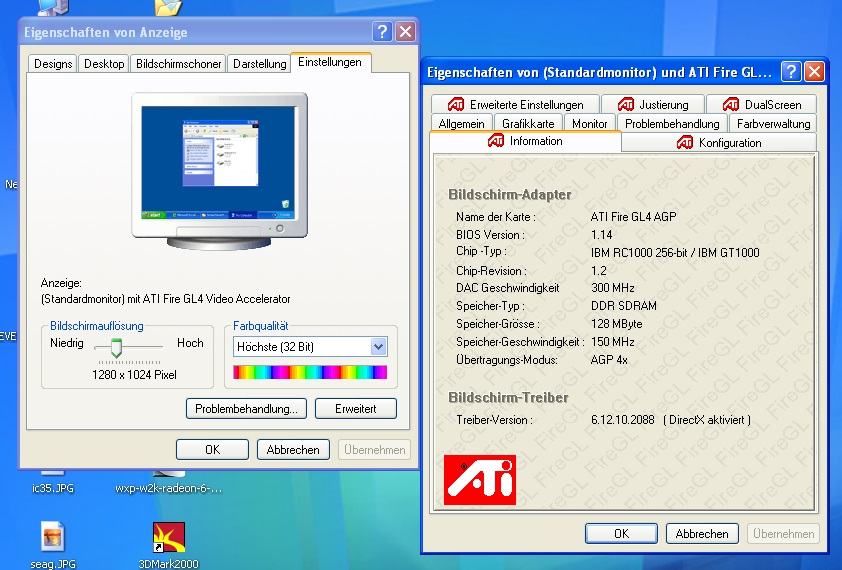Open the Desktop tab

(x=104, y=63)
